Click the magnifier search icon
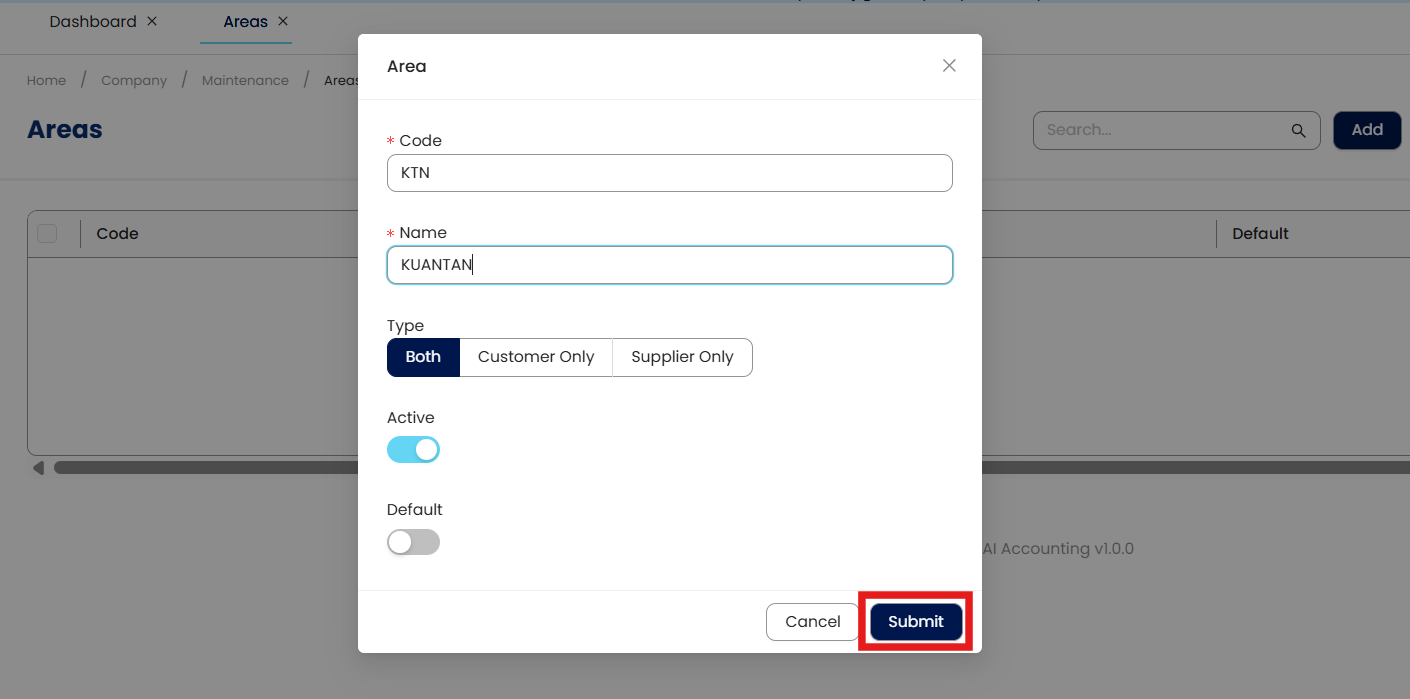 coord(1298,130)
